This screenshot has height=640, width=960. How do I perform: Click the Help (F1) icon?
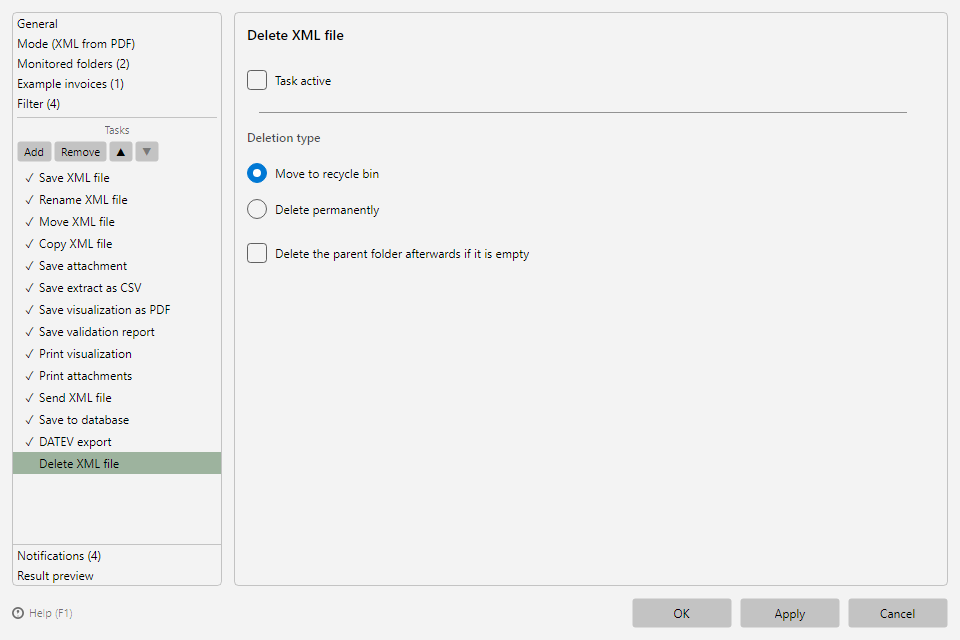tap(18, 613)
